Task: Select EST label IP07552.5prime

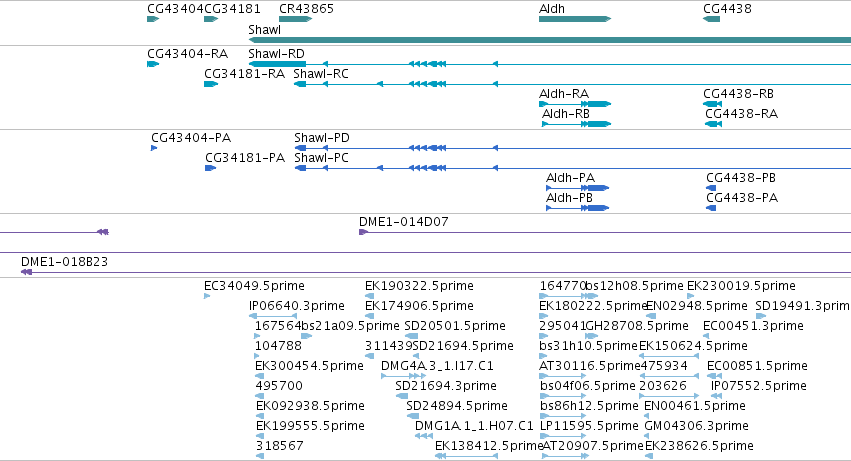Action: point(759,387)
